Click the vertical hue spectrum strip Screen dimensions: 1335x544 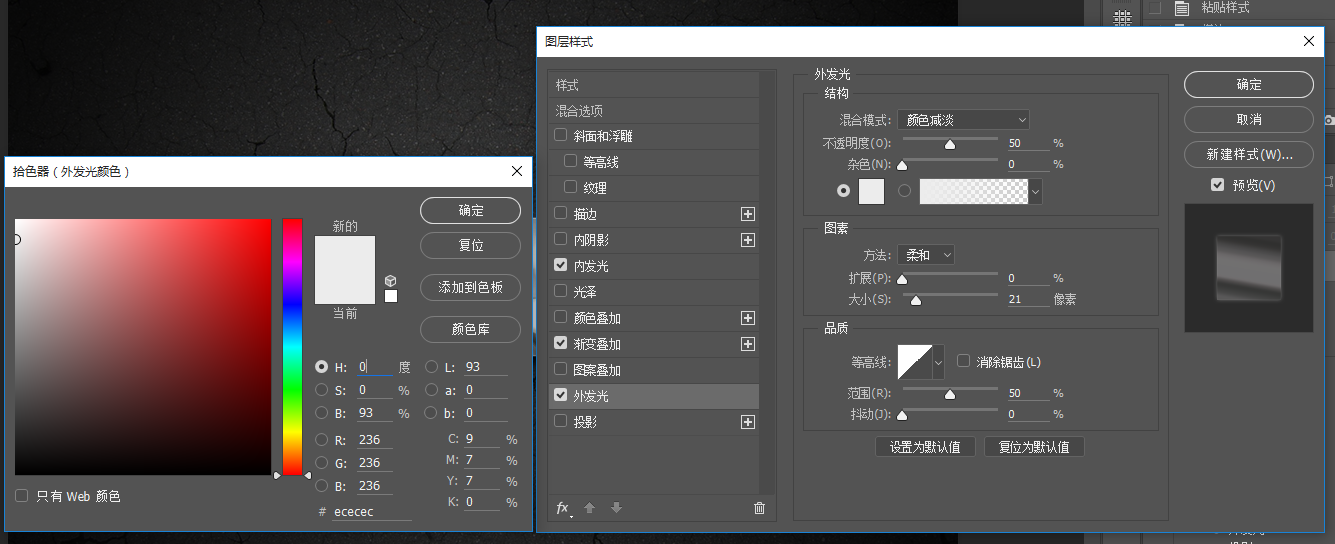click(x=292, y=347)
